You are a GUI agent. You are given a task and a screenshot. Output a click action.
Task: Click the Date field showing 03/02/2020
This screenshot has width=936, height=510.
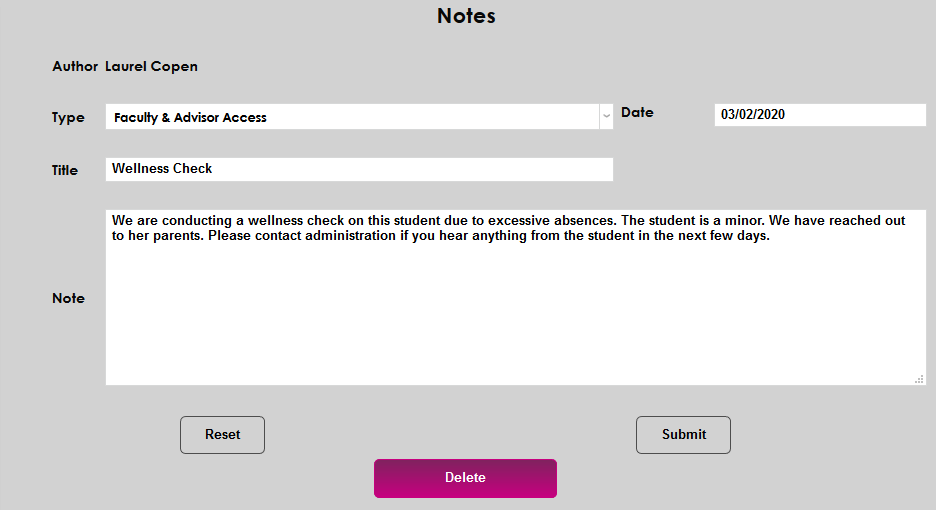coord(819,114)
